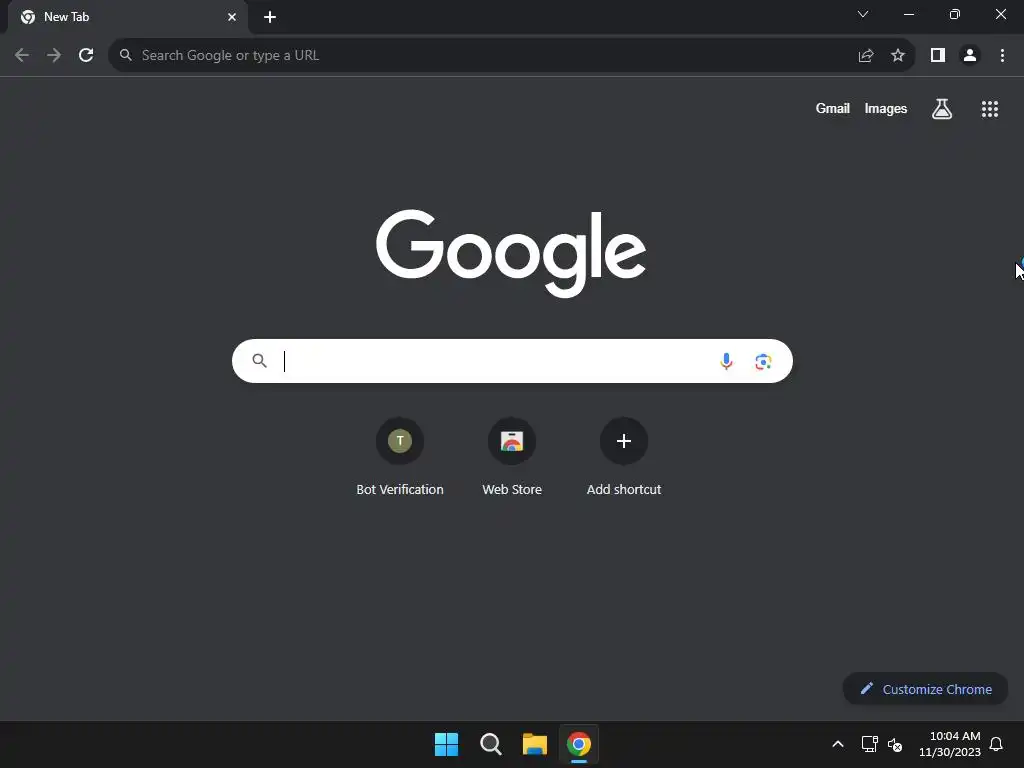Click the muted volume tray icon
The width and height of the screenshot is (1024, 768).
point(895,744)
